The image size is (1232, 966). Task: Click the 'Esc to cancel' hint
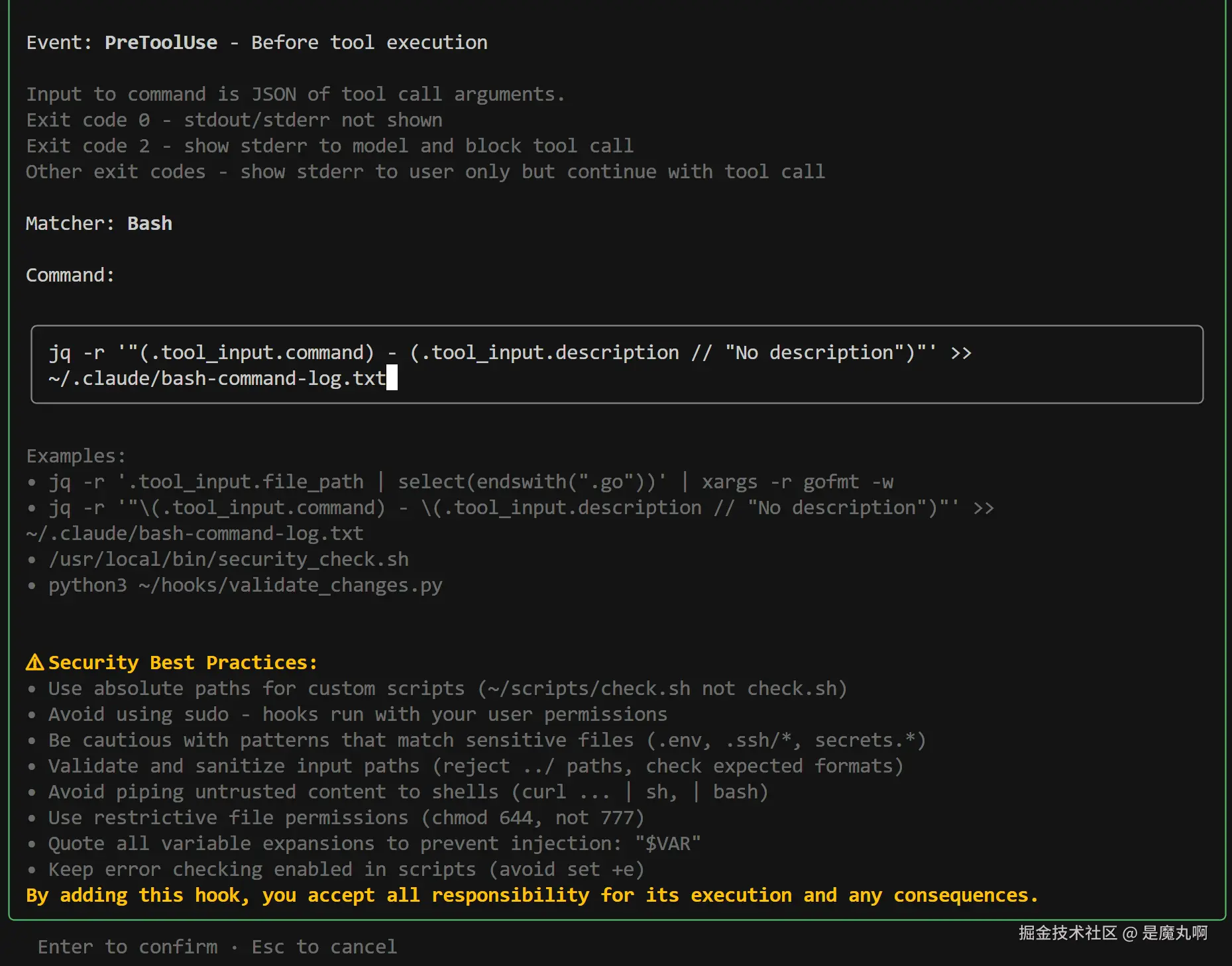tap(324, 947)
